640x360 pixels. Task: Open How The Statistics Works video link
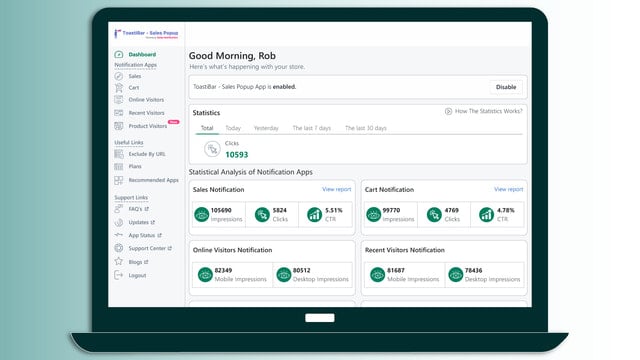484,111
